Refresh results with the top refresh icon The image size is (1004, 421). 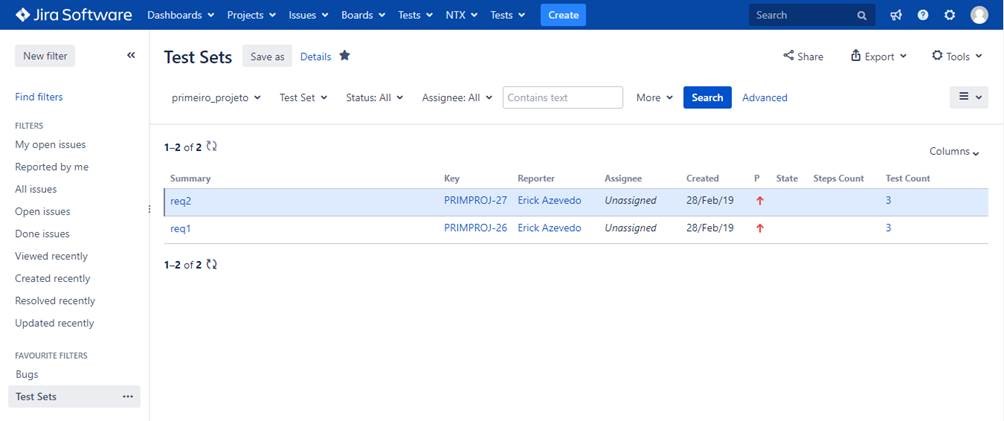coord(212,147)
